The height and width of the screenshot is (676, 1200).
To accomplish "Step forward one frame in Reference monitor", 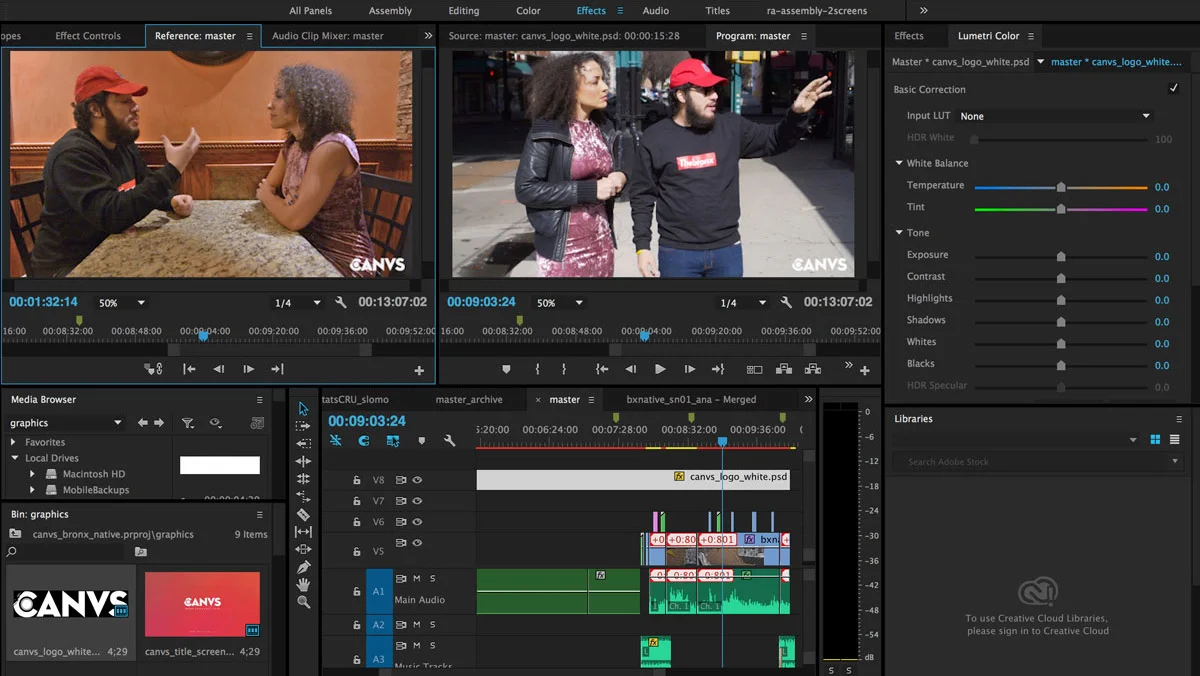I will pyautogui.click(x=249, y=369).
